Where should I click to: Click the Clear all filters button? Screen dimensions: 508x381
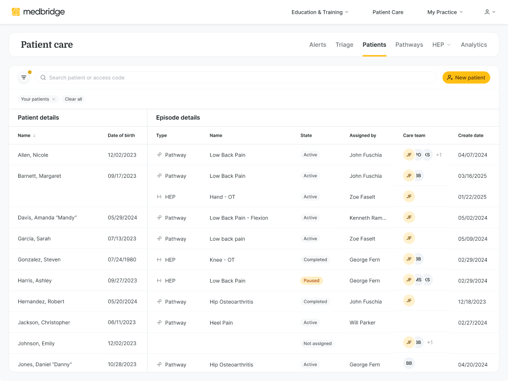[73, 99]
